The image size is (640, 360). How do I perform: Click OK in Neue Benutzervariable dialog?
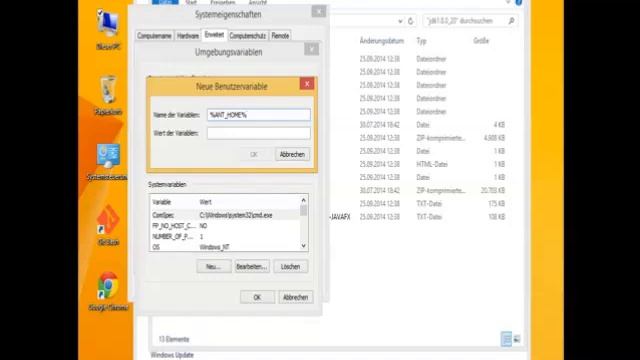(x=254, y=155)
